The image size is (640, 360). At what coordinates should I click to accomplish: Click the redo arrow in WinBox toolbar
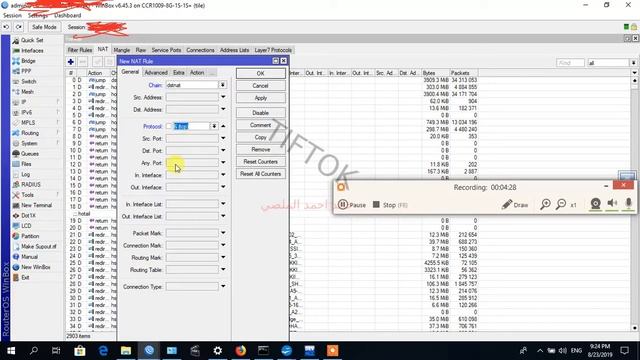pyautogui.click(x=19, y=27)
